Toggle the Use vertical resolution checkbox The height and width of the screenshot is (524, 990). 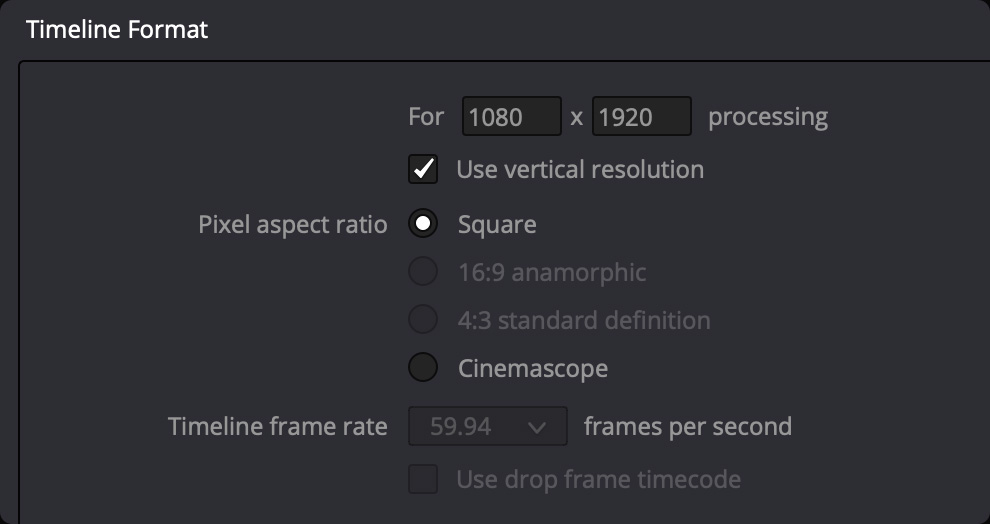click(x=423, y=170)
